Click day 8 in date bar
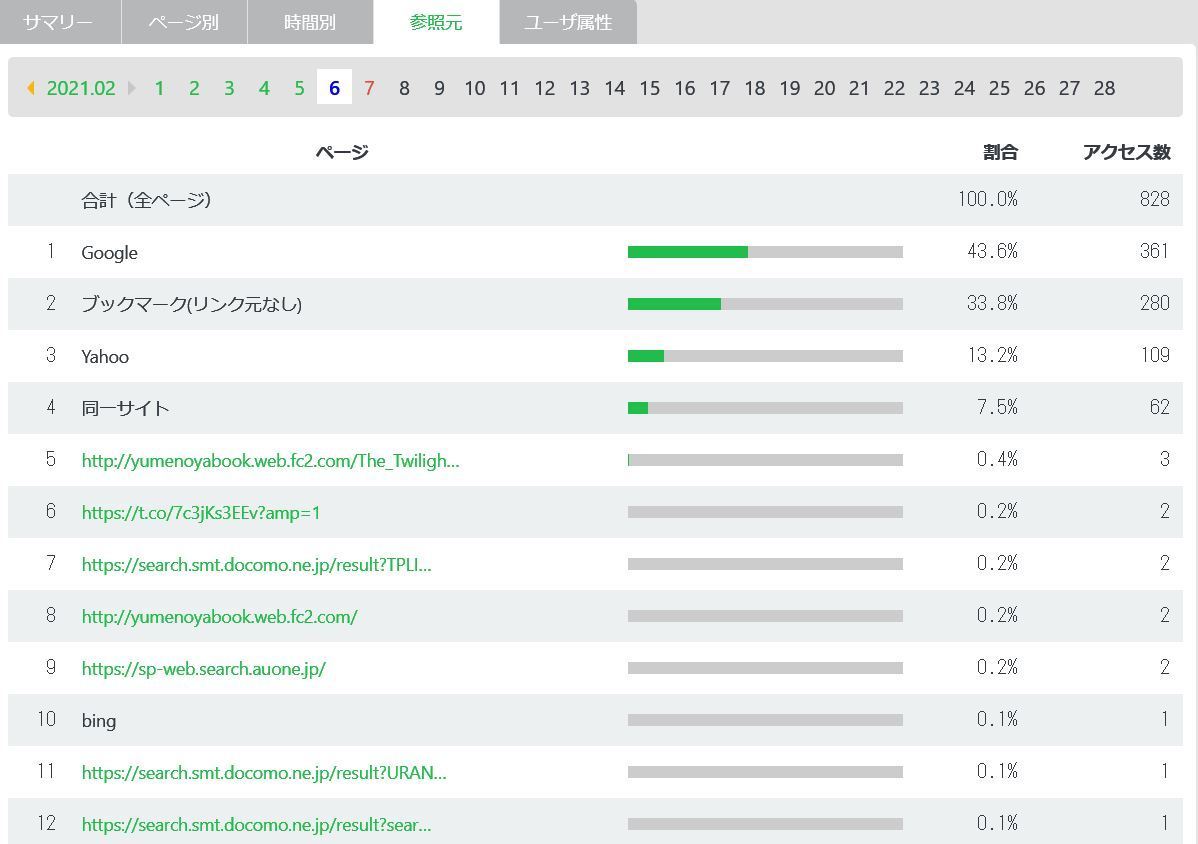Image resolution: width=1198 pixels, height=844 pixels. 404,88
